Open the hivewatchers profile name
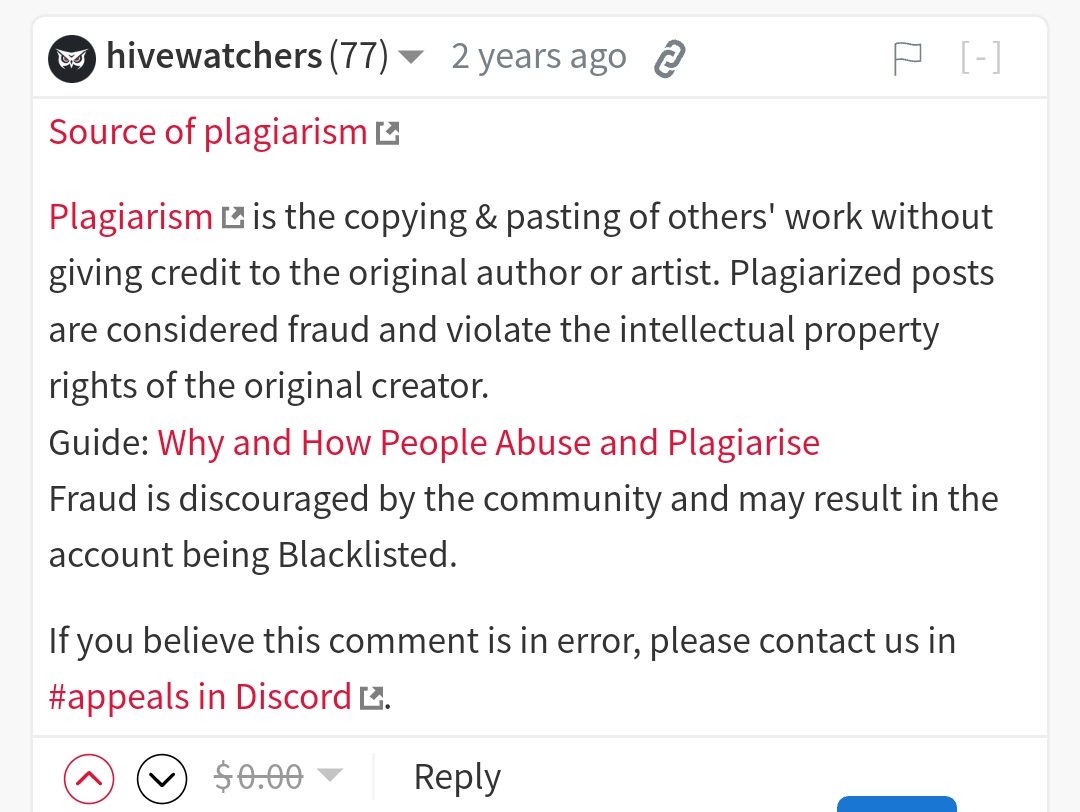Image resolution: width=1080 pixels, height=812 pixels. (x=214, y=56)
